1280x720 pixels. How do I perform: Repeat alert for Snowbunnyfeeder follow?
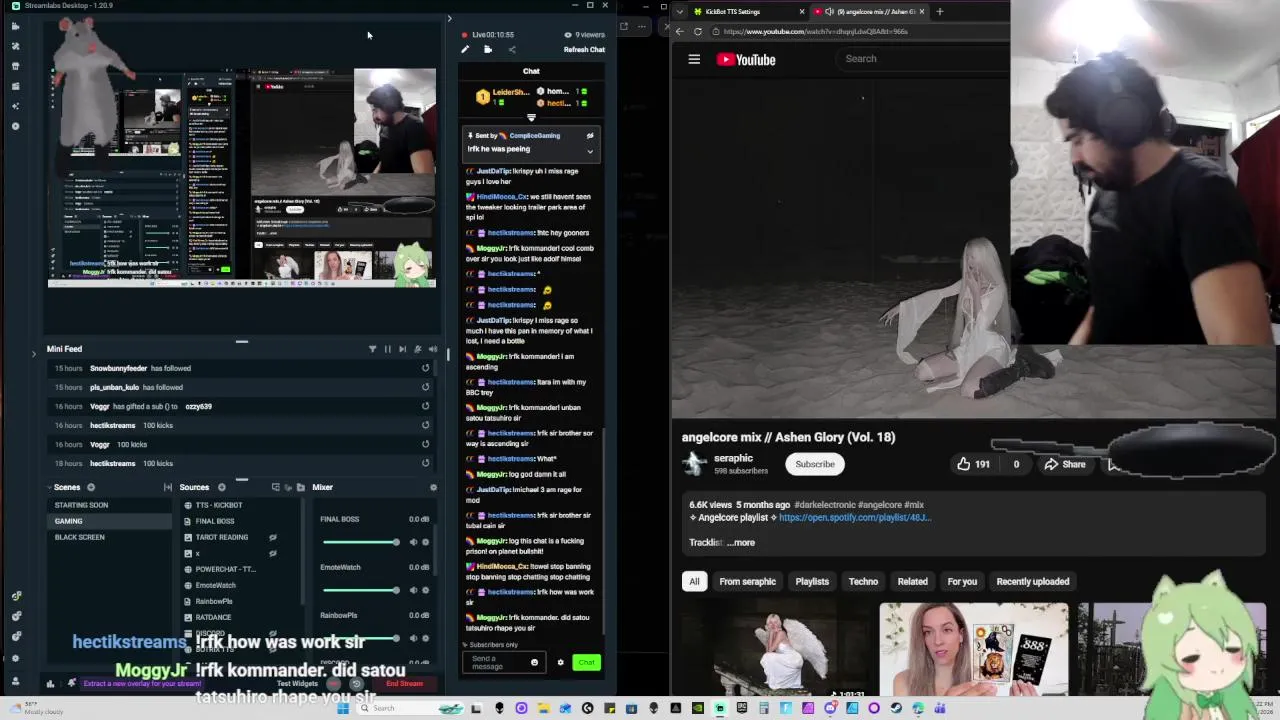pos(425,368)
